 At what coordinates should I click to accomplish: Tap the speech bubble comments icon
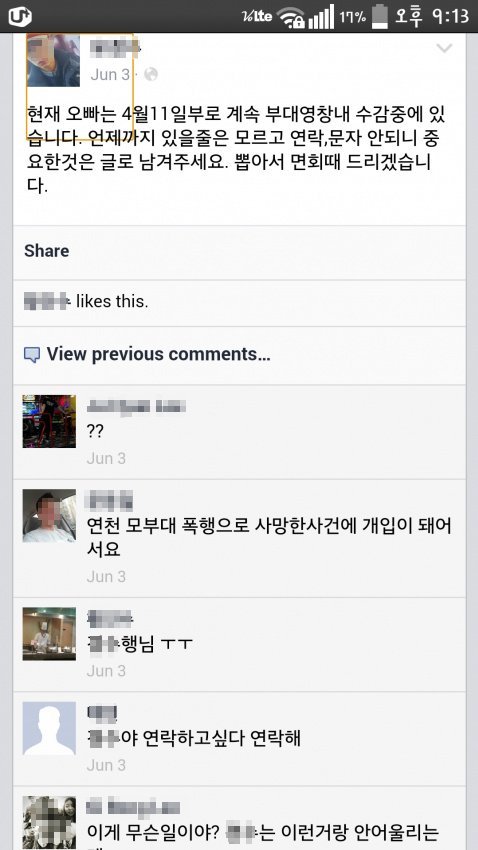pos(32,355)
